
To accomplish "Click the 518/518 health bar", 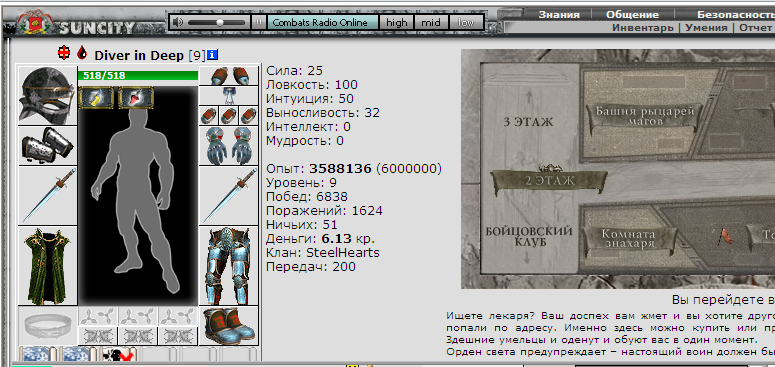I will (x=138, y=76).
